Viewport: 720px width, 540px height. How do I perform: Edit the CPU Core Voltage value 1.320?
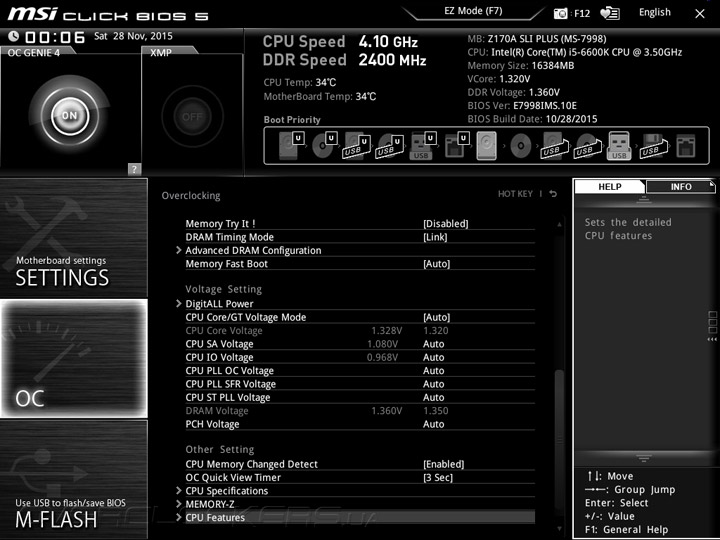point(435,330)
